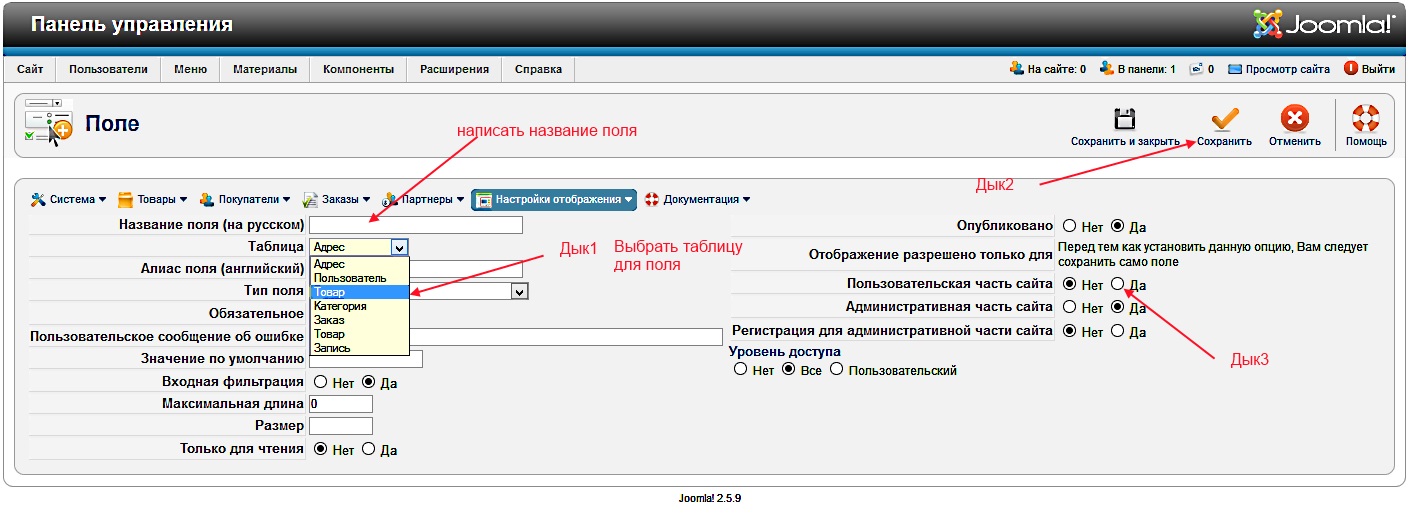Image resolution: width=1408 pixels, height=521 pixels.
Task: Expand the Настройки отображения submenu
Action: (x=553, y=199)
